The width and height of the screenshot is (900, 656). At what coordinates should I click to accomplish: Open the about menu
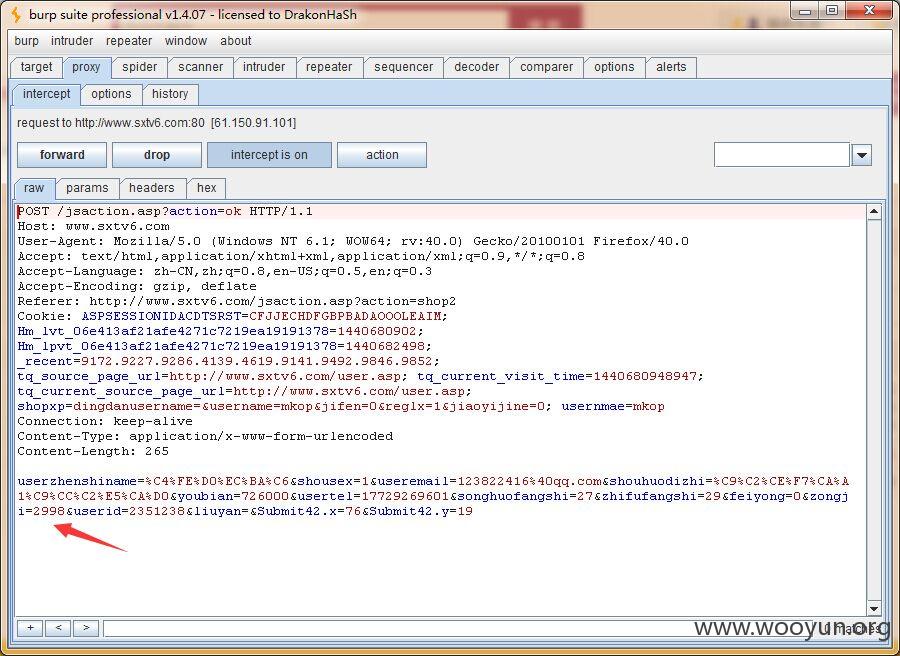pos(235,41)
